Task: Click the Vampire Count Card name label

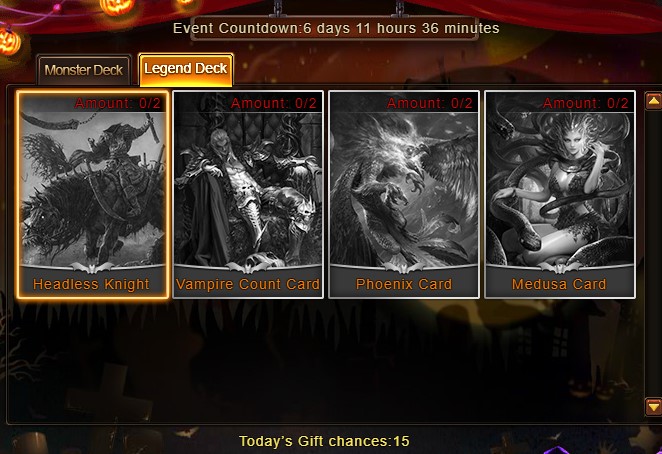Action: pos(248,284)
